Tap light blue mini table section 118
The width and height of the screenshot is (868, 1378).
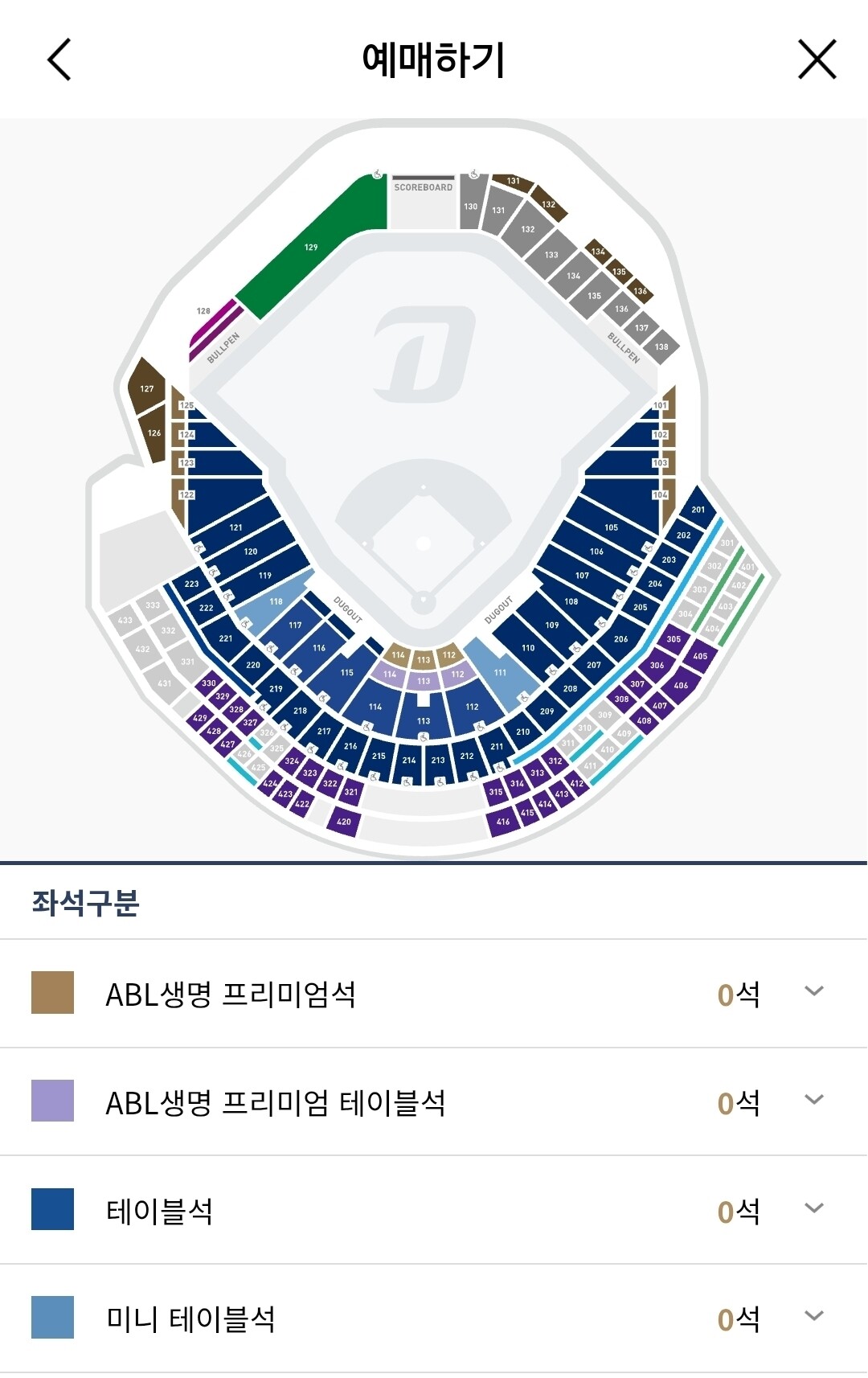tap(276, 602)
